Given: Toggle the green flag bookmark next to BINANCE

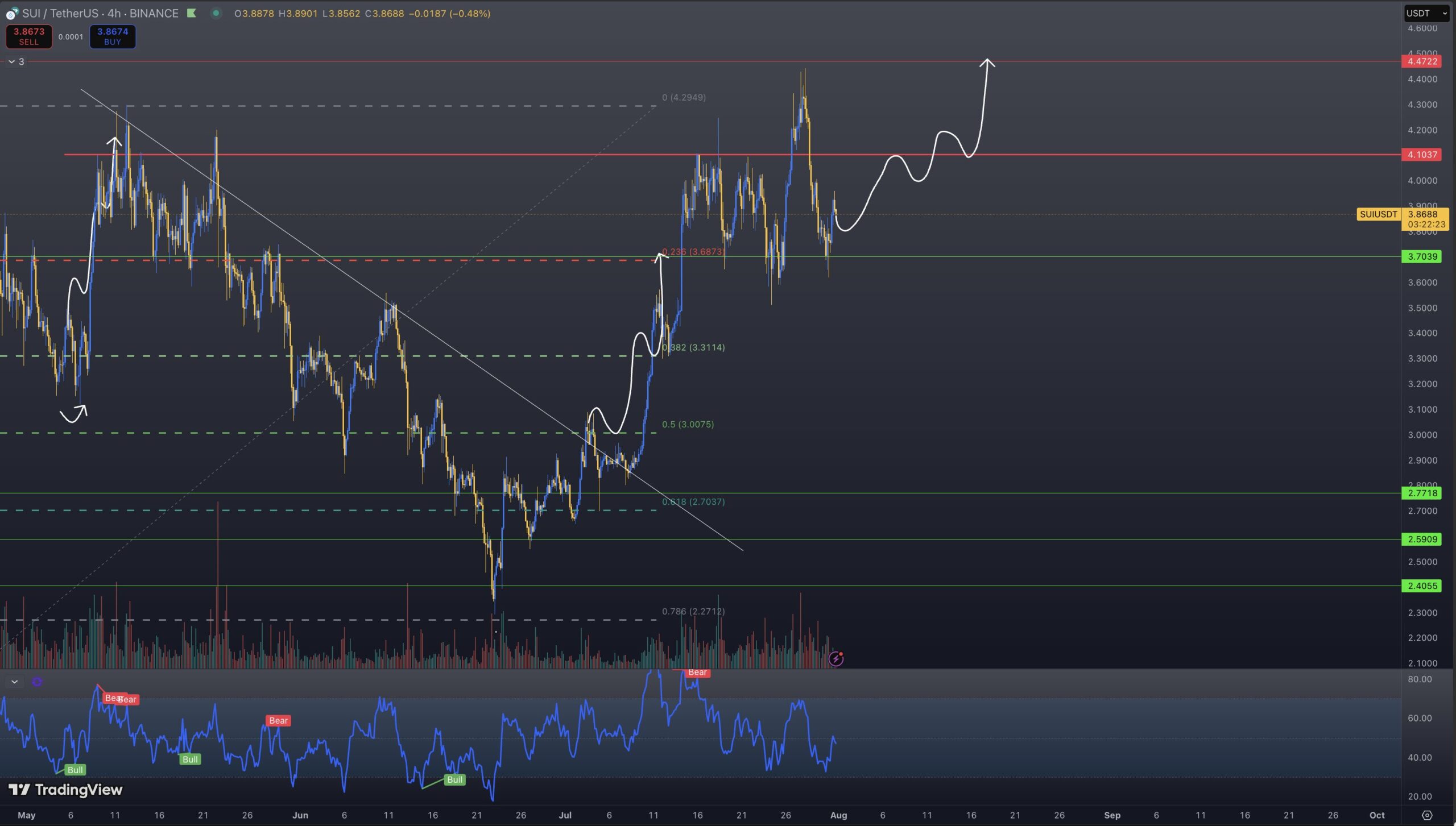Looking at the screenshot, I should coord(192,13).
